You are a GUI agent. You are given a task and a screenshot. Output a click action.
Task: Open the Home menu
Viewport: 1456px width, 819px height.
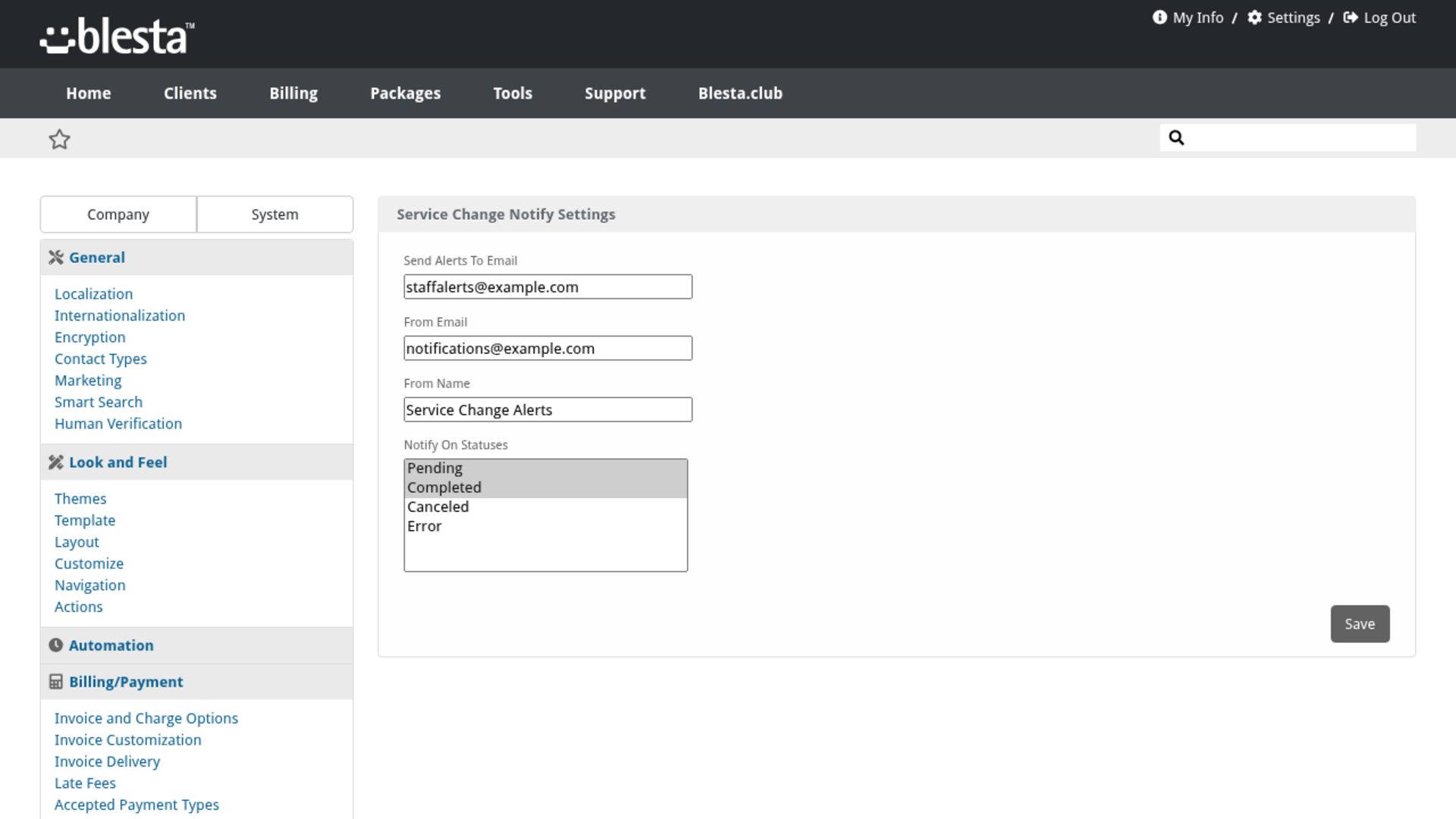click(89, 93)
